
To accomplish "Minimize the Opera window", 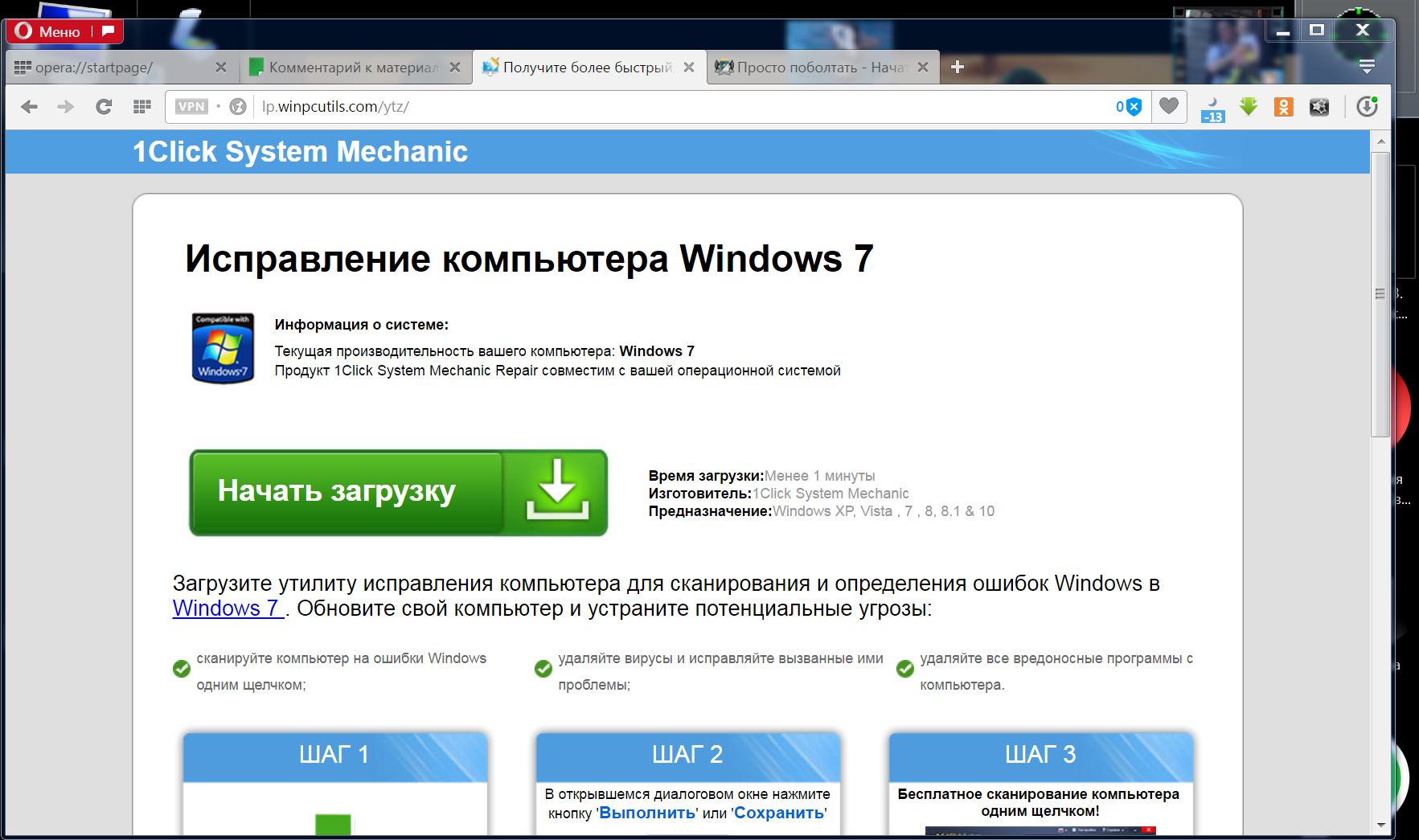I will 1283,31.
